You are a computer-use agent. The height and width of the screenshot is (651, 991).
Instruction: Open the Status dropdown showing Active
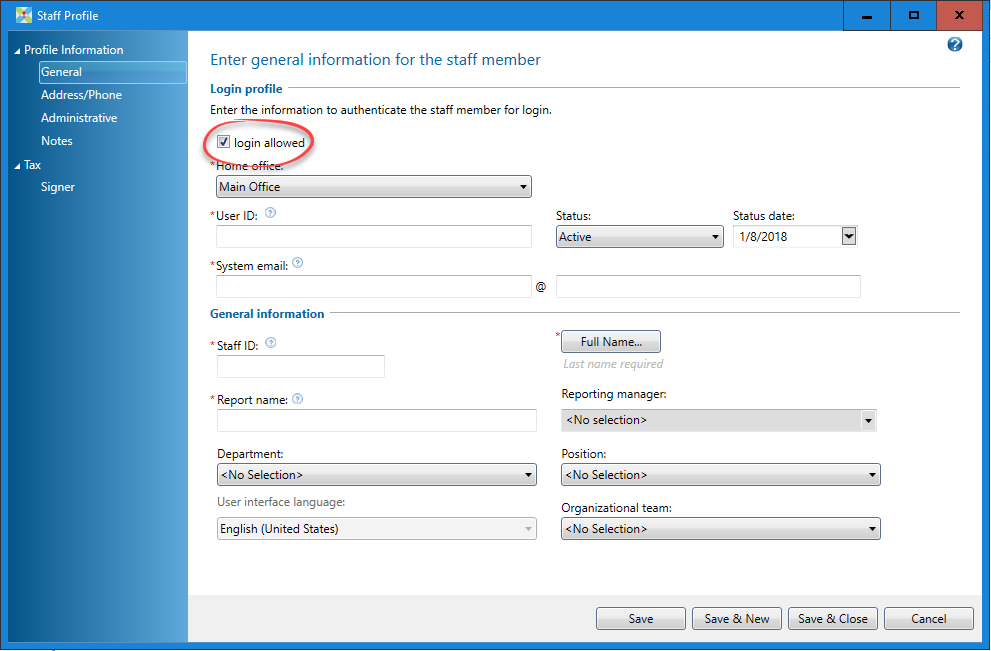(x=639, y=237)
